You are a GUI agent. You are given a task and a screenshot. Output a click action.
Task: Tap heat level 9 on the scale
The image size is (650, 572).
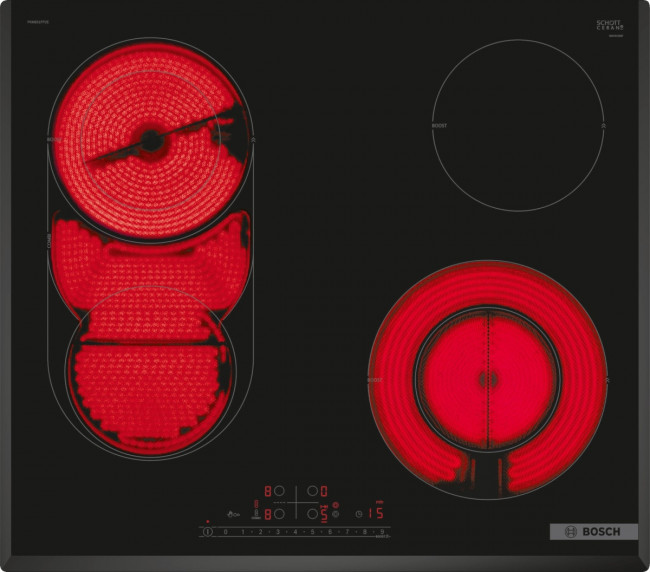point(380,533)
